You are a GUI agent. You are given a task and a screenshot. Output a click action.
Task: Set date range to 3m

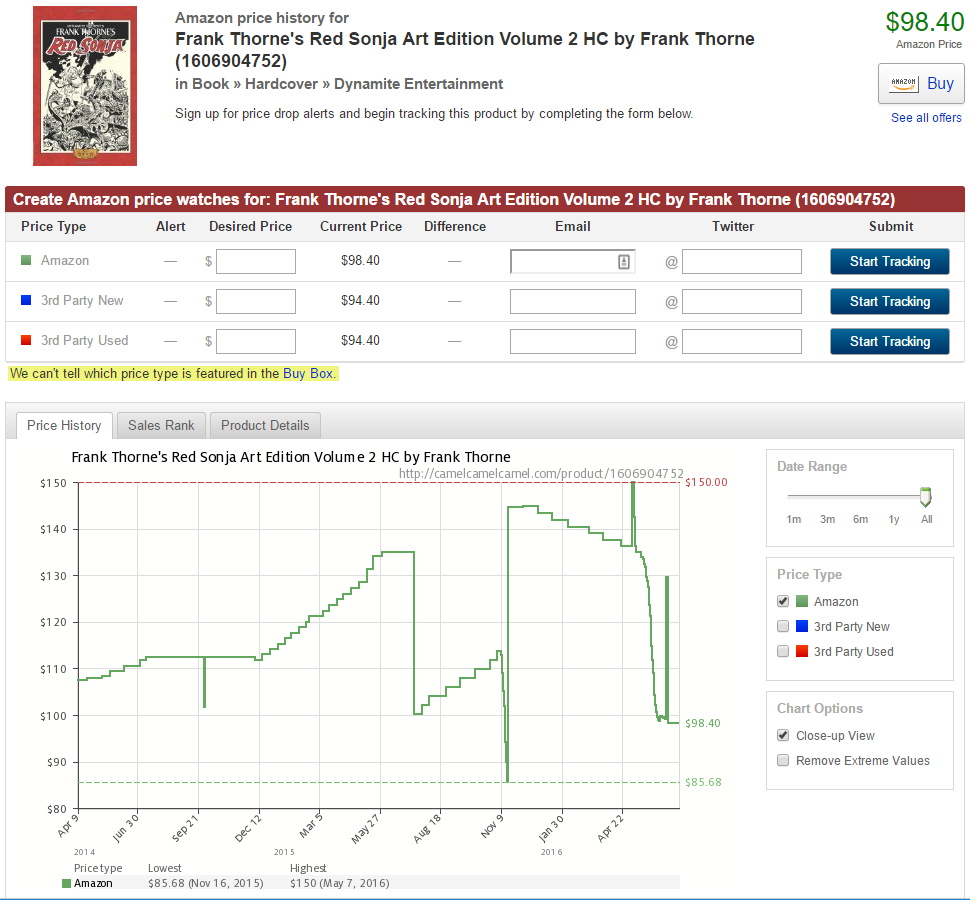click(x=827, y=519)
